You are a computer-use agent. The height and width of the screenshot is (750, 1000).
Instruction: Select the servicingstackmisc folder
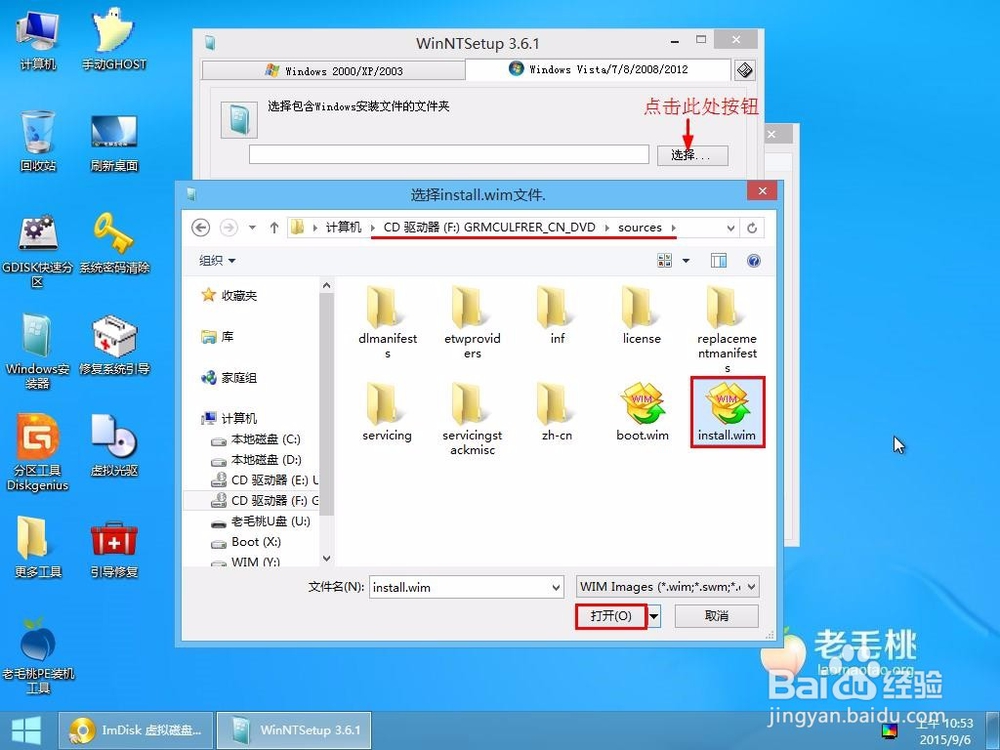(x=472, y=419)
